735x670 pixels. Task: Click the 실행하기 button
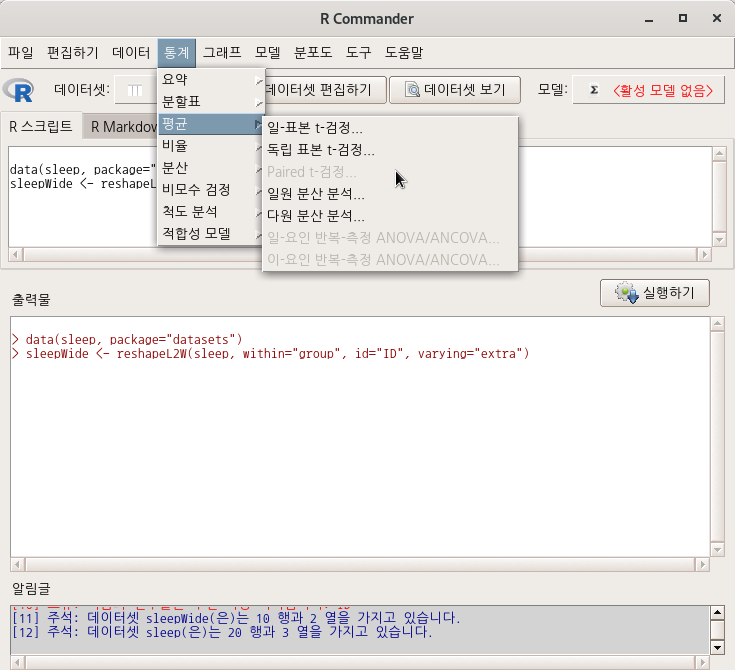tap(654, 293)
